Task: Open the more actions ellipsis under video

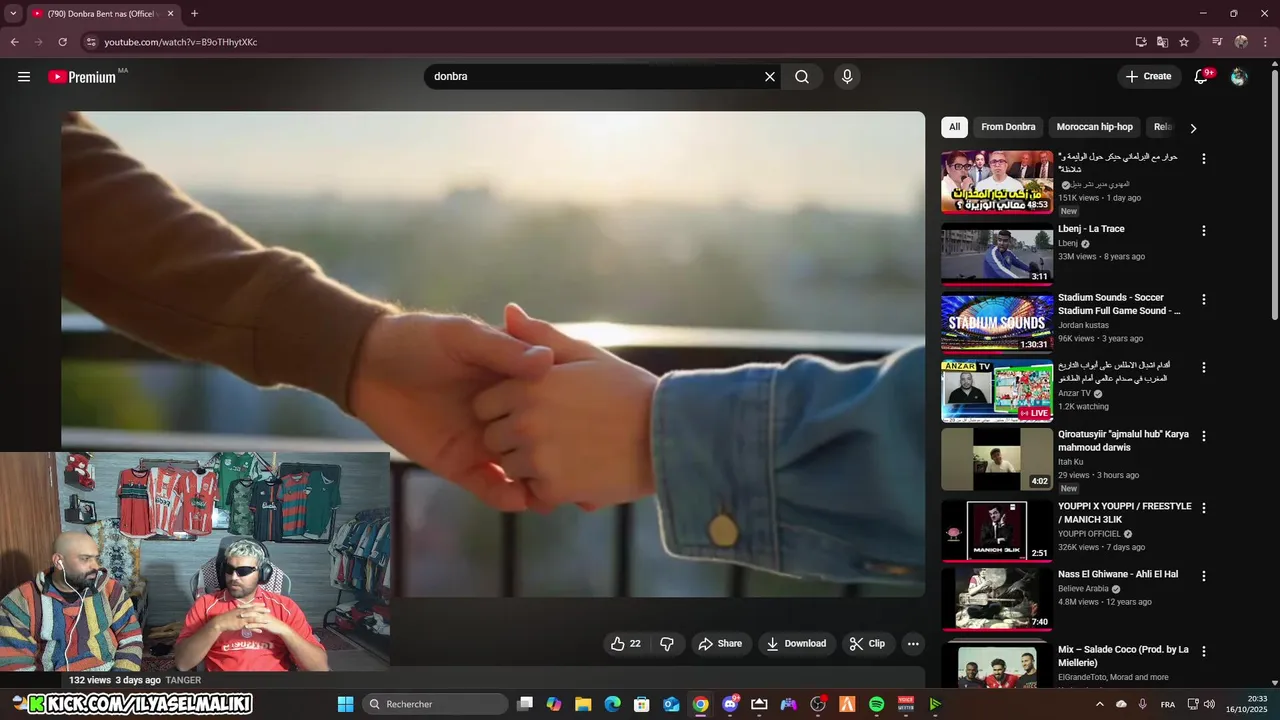Action: (x=913, y=644)
